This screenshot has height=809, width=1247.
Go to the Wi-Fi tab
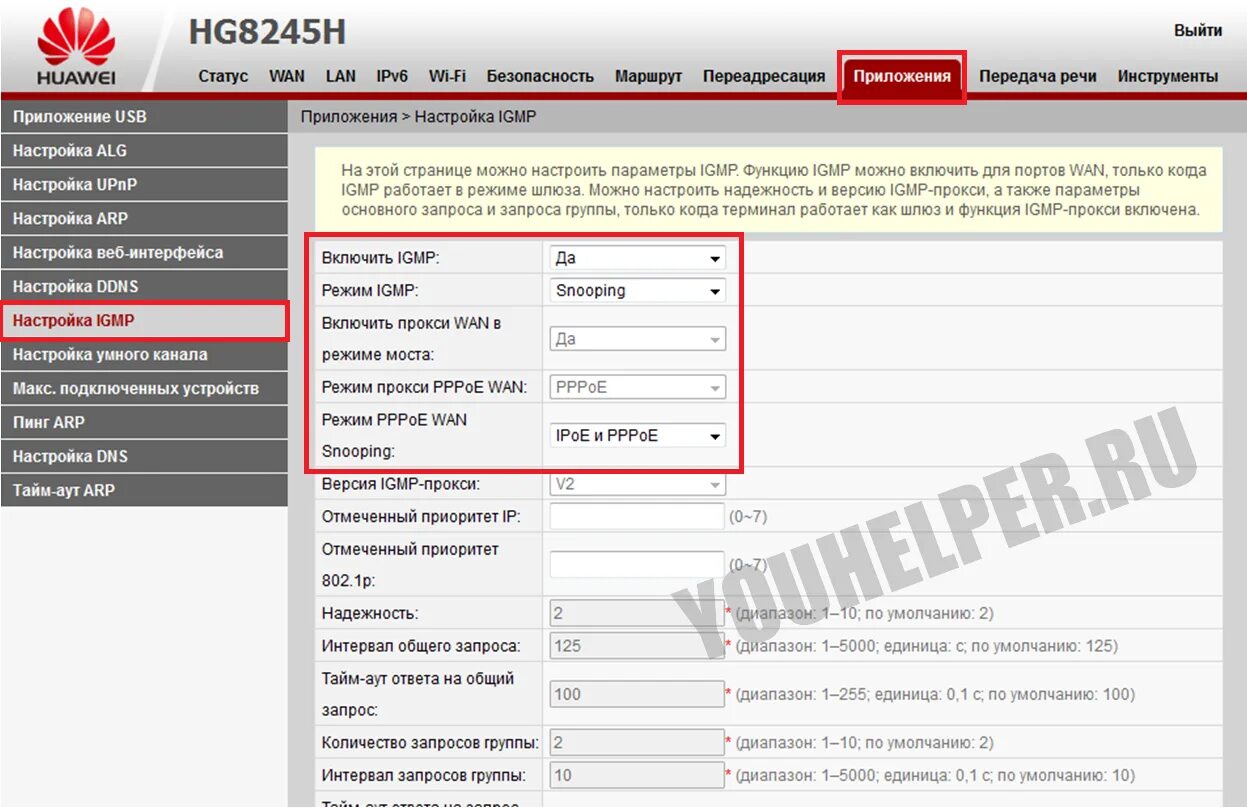pos(447,76)
